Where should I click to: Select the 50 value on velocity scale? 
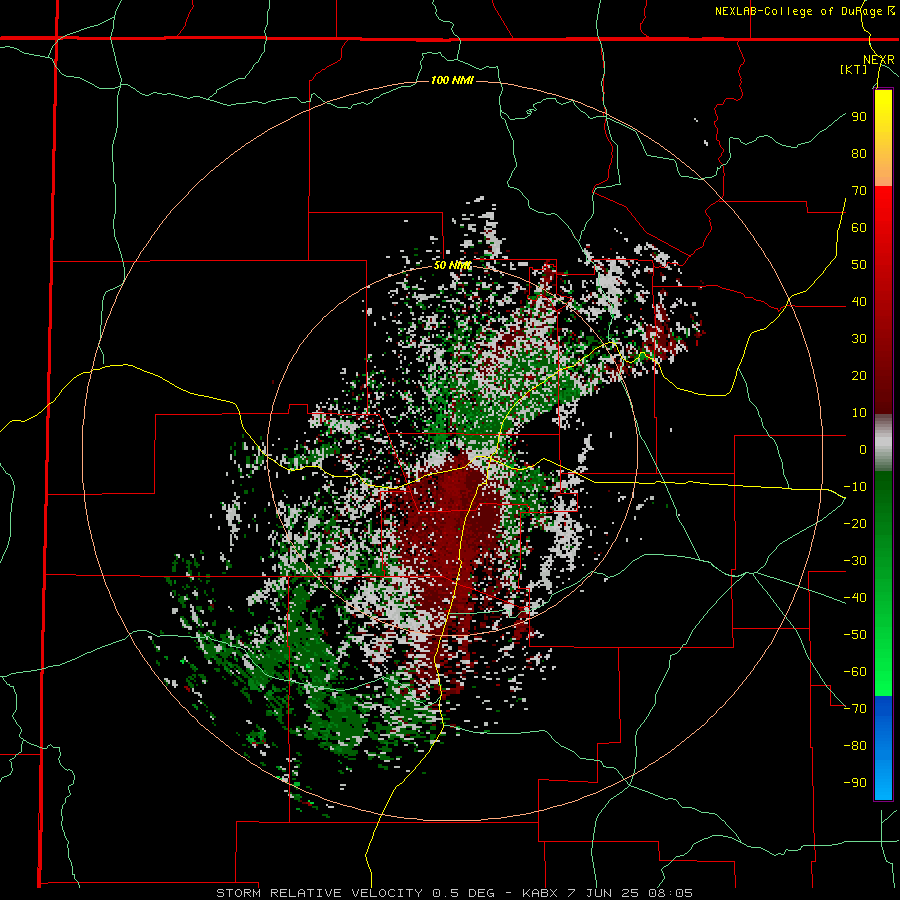coord(859,265)
